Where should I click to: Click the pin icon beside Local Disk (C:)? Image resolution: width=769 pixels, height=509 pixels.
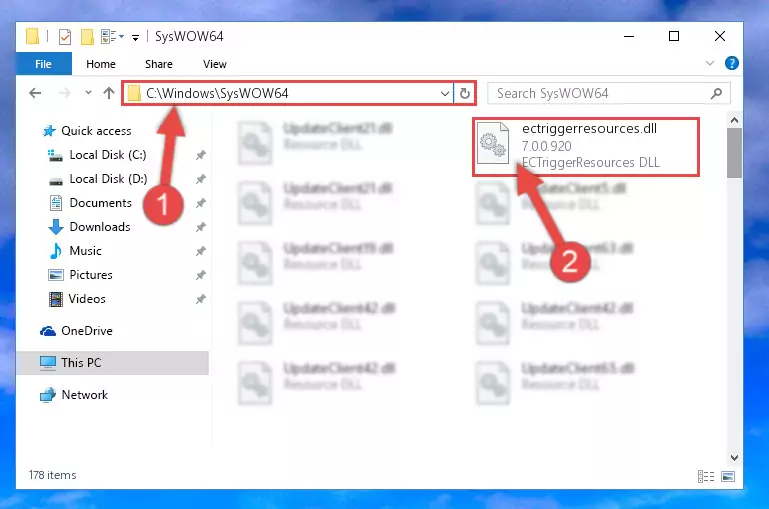(201, 155)
